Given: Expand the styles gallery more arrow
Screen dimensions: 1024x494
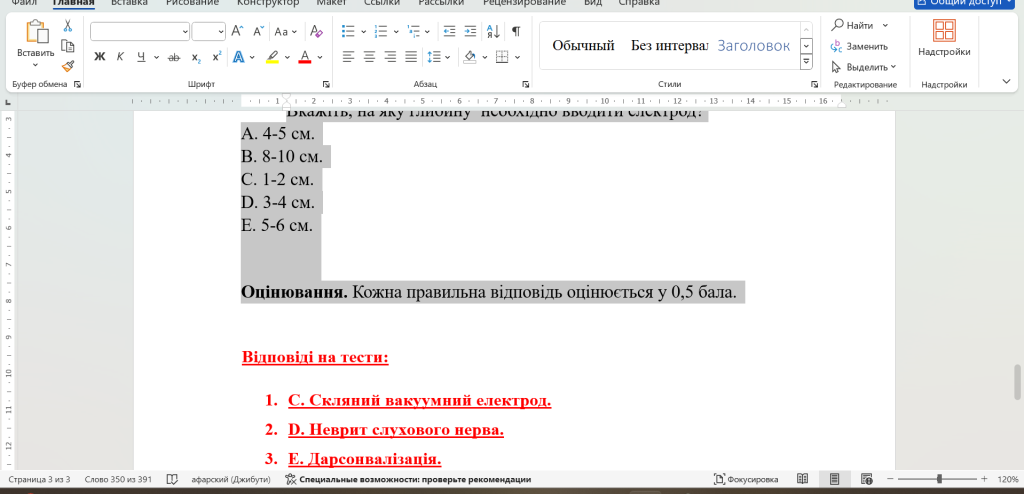Looking at the screenshot, I should (807, 61).
